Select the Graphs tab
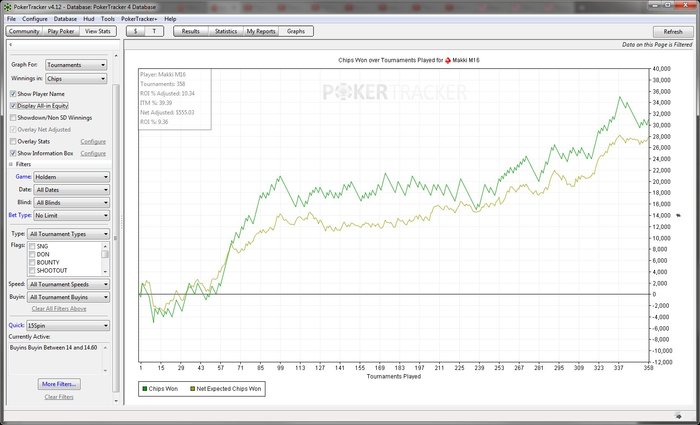This screenshot has height=425, width=700. click(x=296, y=32)
